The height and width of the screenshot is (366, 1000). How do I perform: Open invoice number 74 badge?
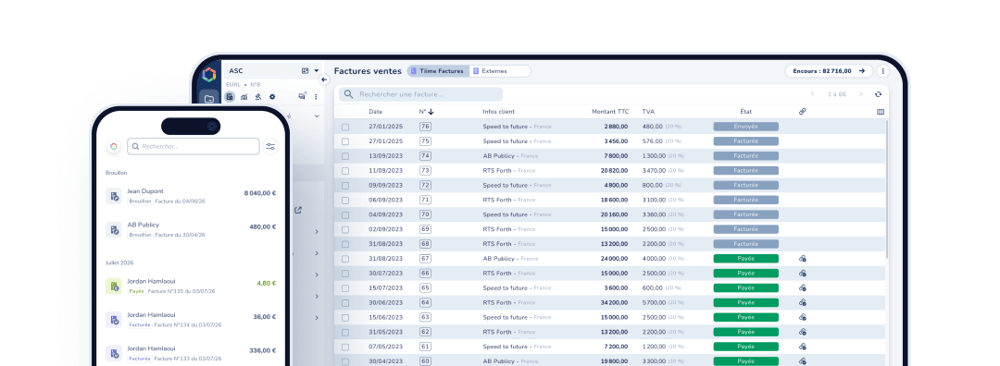[x=425, y=156]
